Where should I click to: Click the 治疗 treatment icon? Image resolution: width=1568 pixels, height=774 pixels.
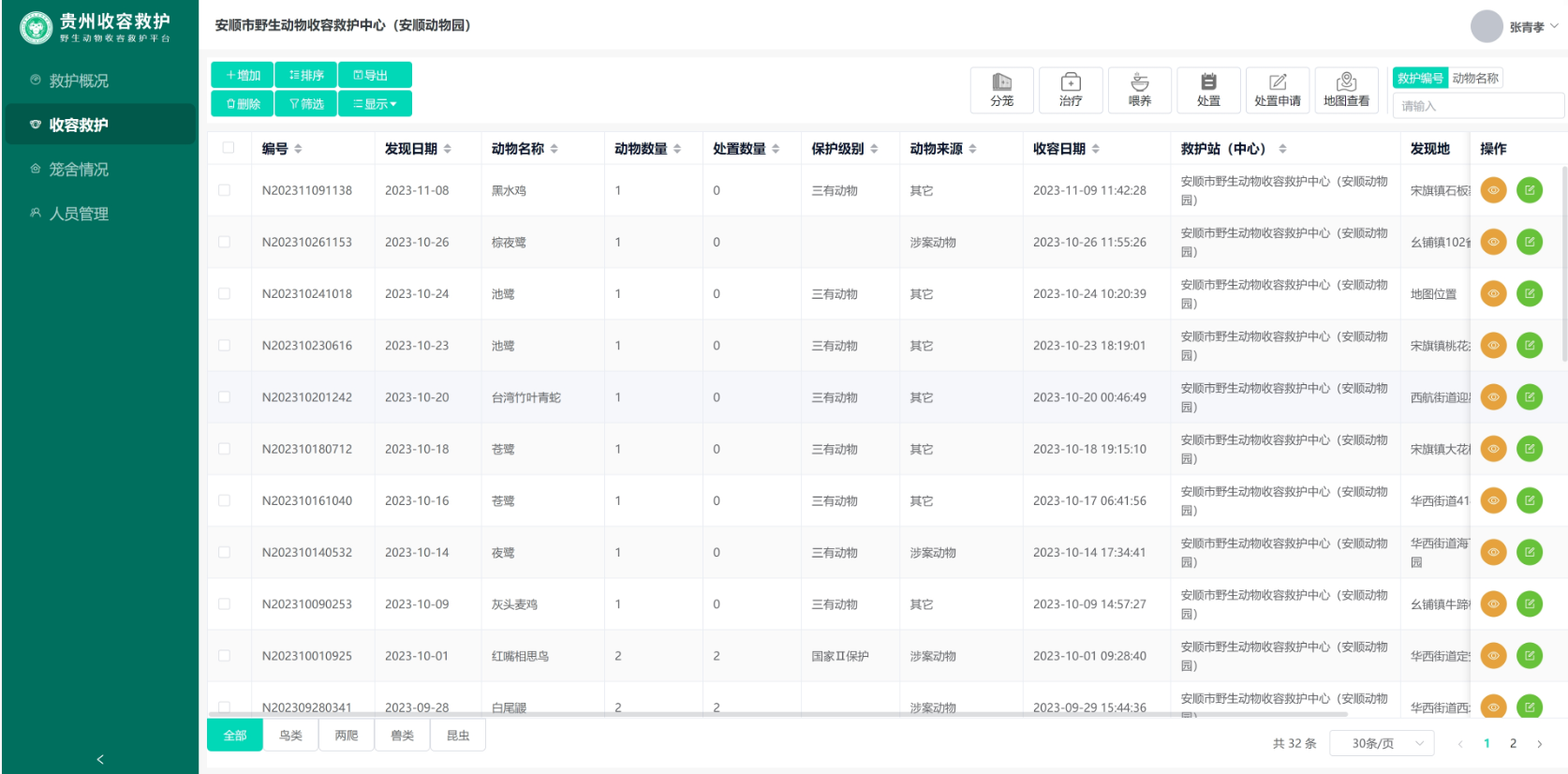[1071, 90]
